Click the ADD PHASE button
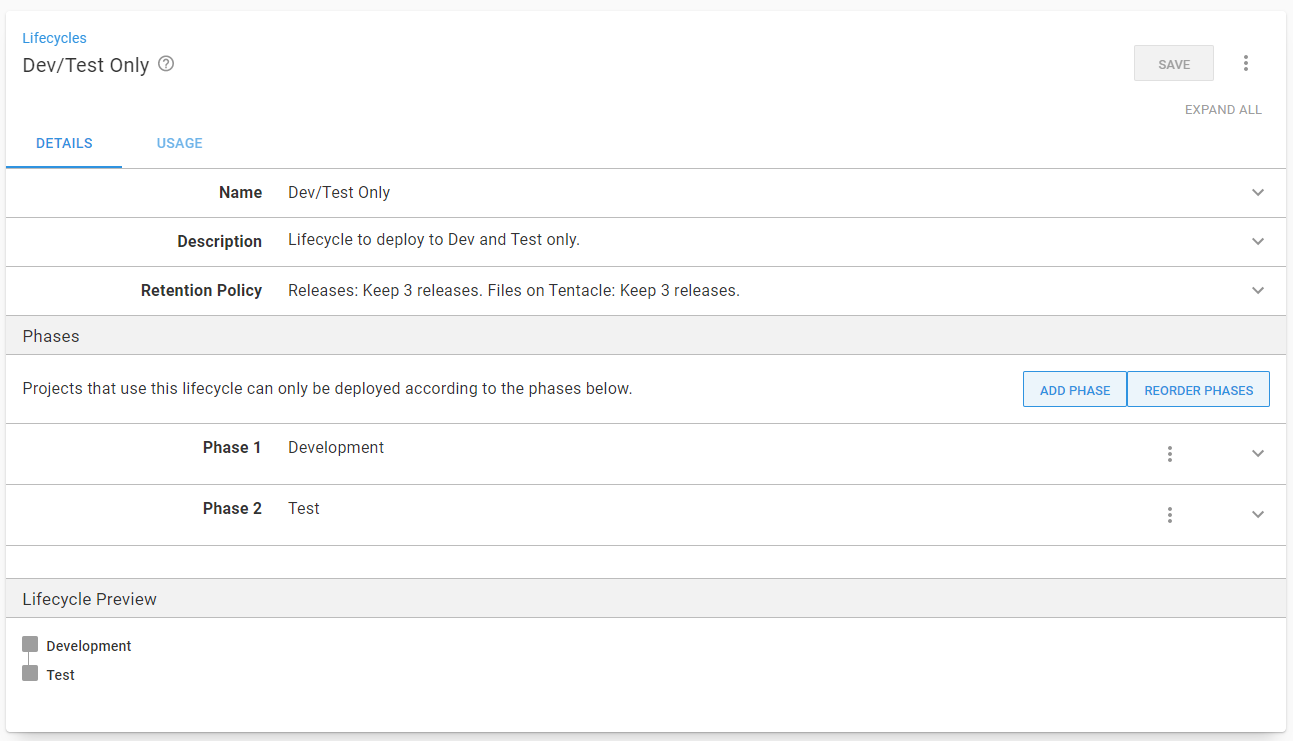Viewport: 1293px width, 741px height. 1074,389
